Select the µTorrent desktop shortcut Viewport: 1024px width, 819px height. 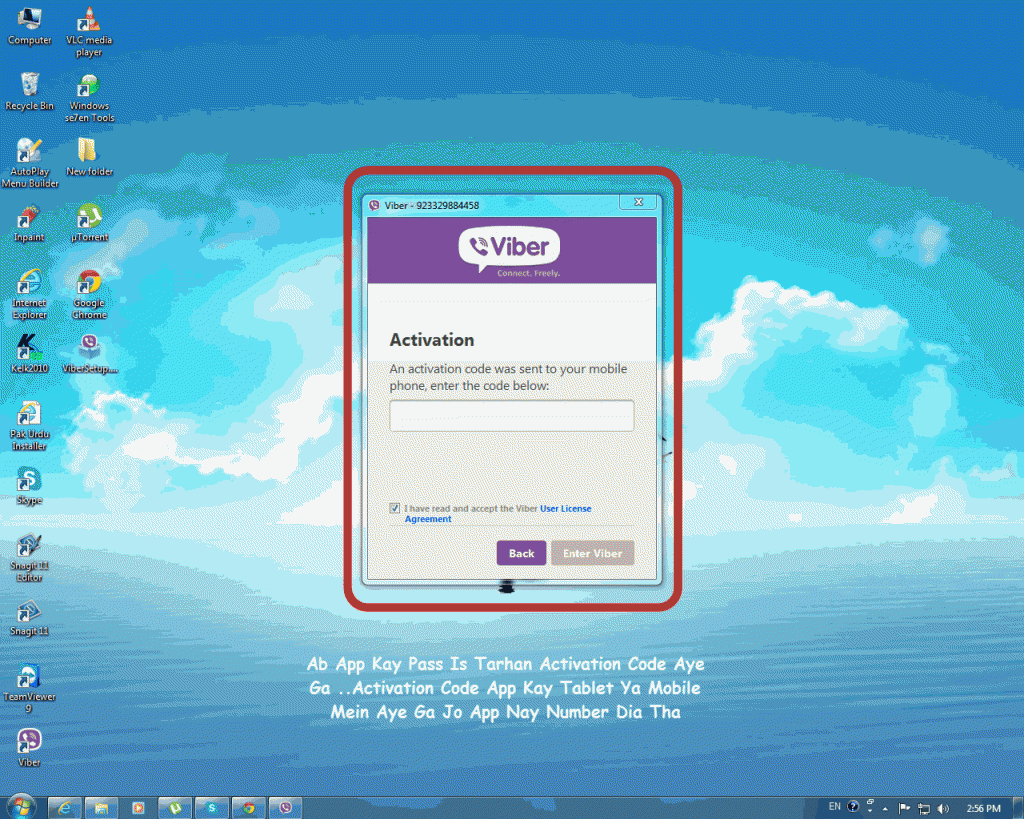click(89, 223)
